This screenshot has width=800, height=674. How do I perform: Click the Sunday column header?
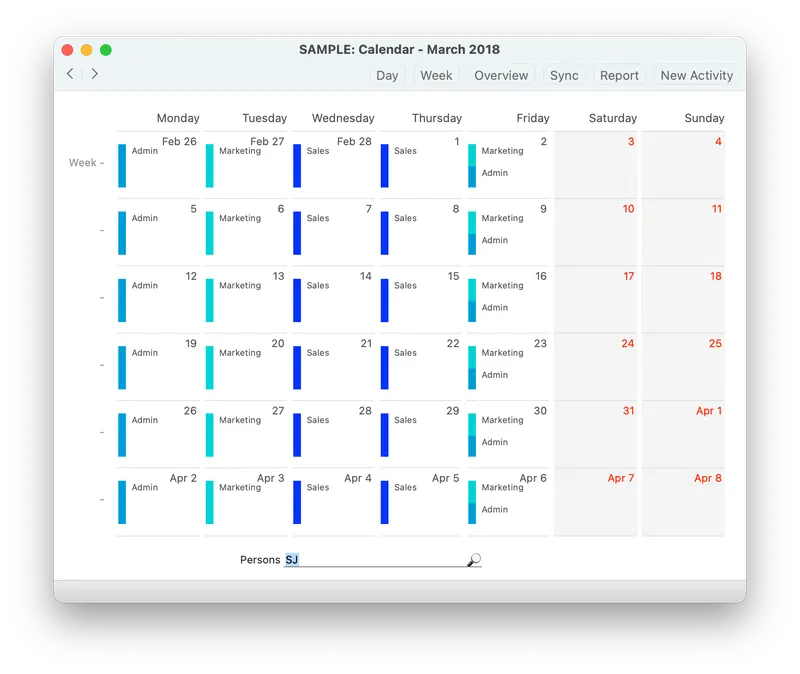click(704, 118)
